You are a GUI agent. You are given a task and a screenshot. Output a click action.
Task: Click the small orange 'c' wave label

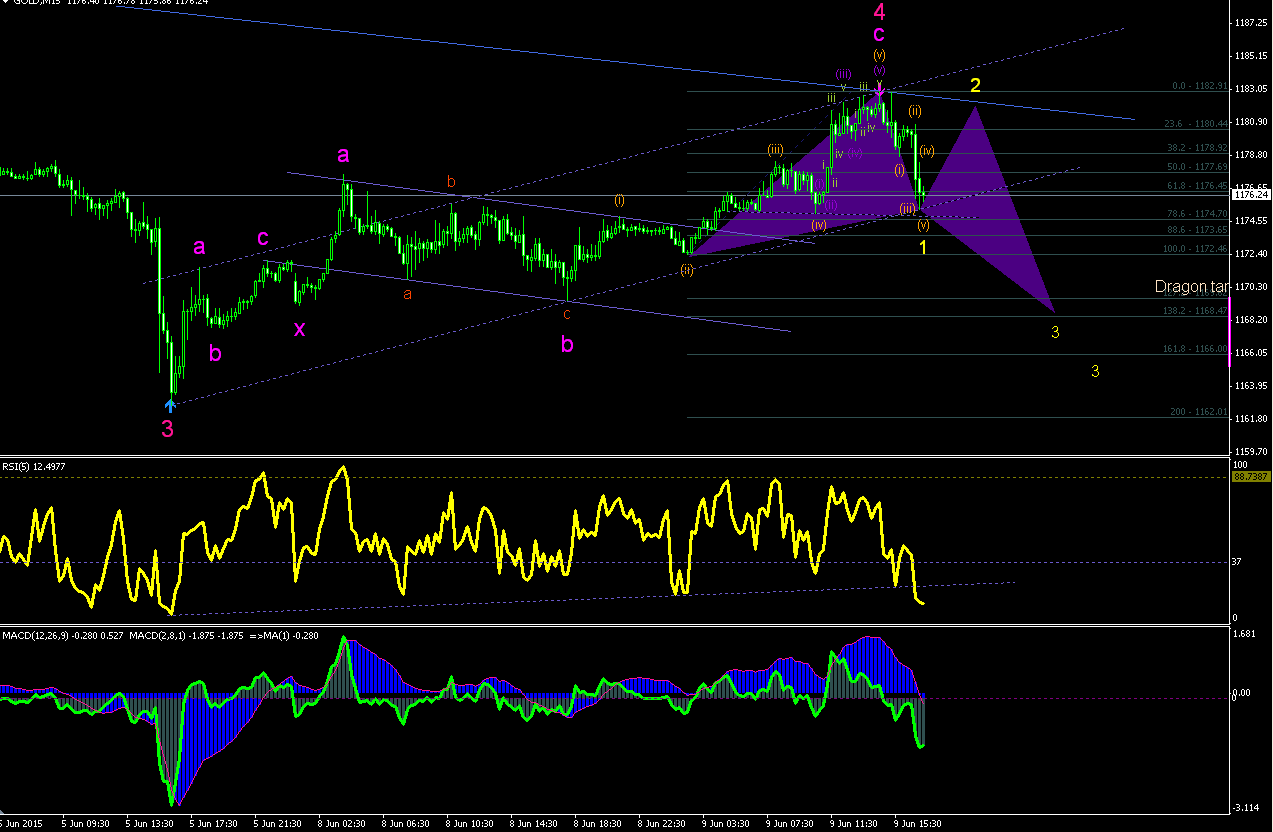tap(567, 314)
